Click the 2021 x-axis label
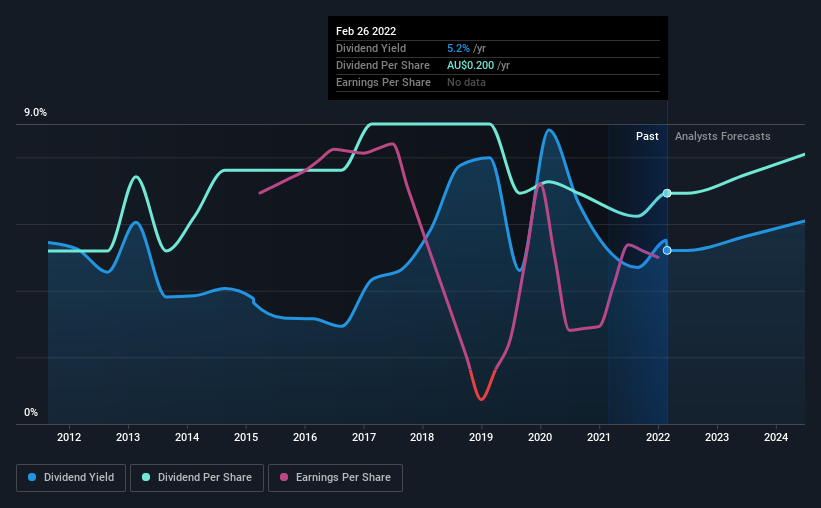This screenshot has width=821, height=508. tap(598, 437)
